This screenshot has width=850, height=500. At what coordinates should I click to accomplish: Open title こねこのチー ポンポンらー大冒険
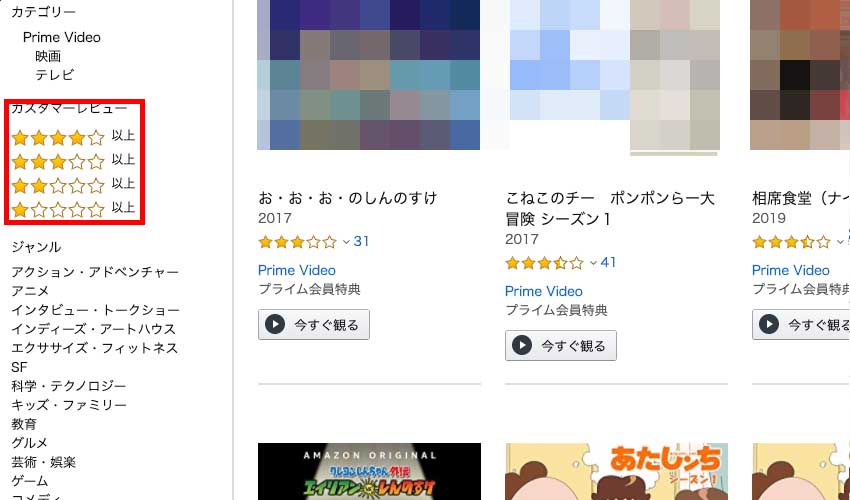(x=610, y=208)
